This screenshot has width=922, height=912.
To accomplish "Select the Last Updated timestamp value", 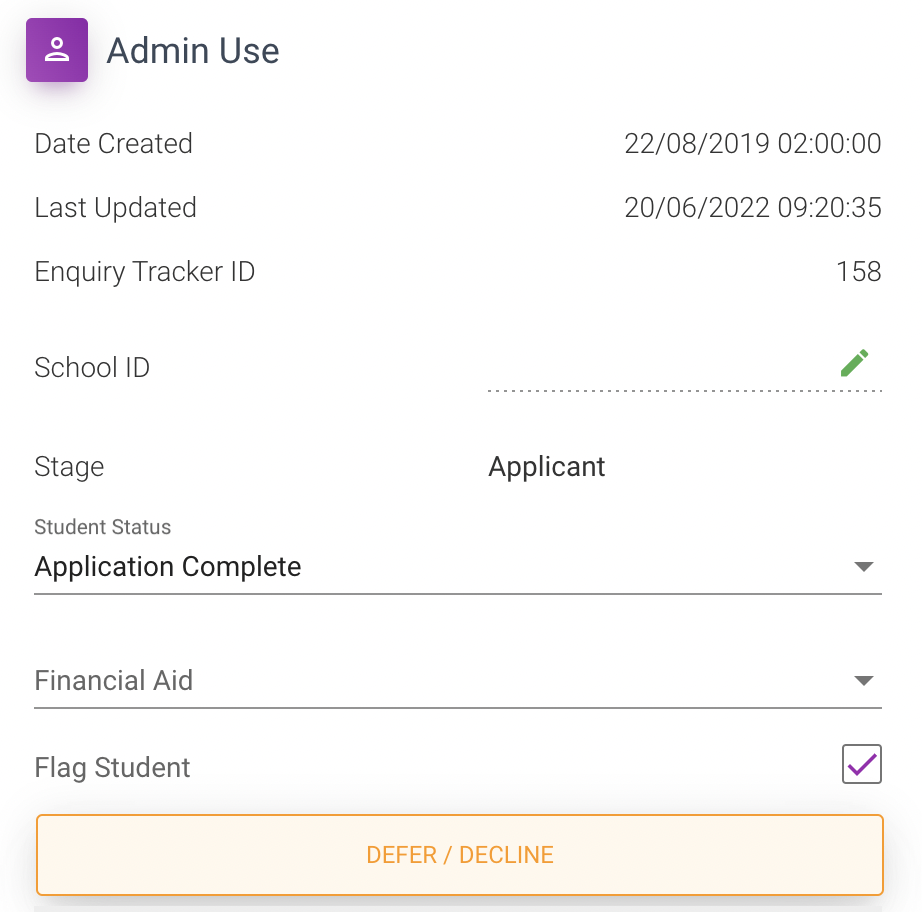I will pos(753,208).
